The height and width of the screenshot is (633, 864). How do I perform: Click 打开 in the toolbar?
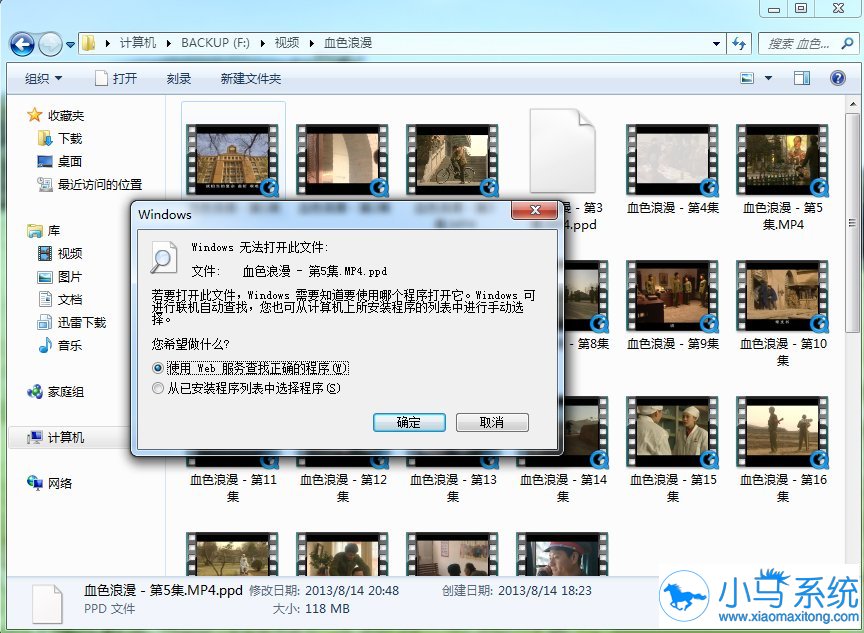[116, 79]
